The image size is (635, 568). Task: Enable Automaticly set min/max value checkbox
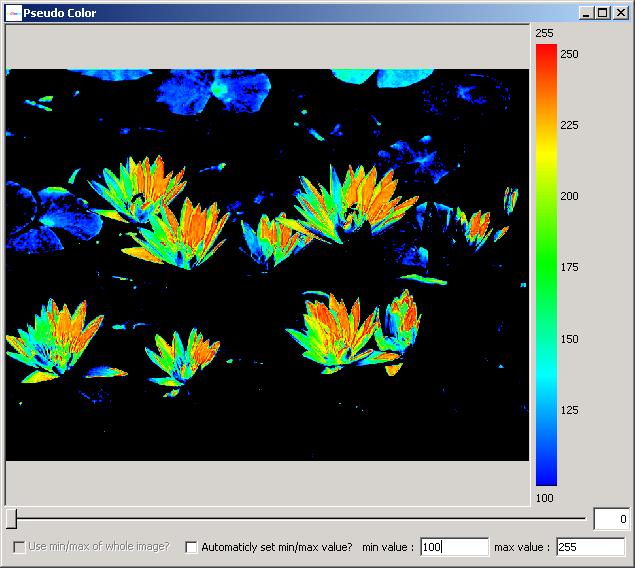pyautogui.click(x=192, y=547)
